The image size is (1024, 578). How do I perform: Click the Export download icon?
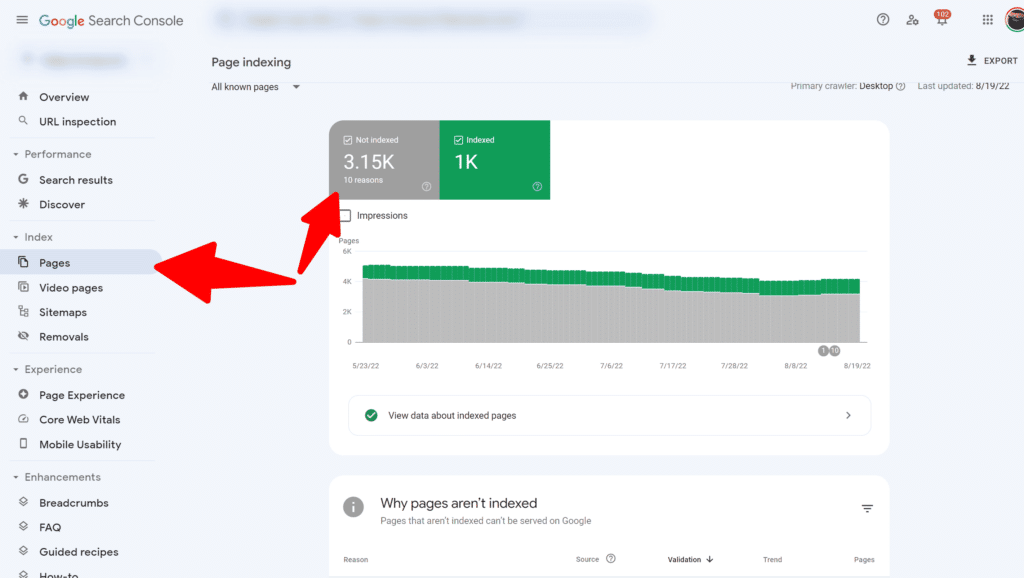972,60
